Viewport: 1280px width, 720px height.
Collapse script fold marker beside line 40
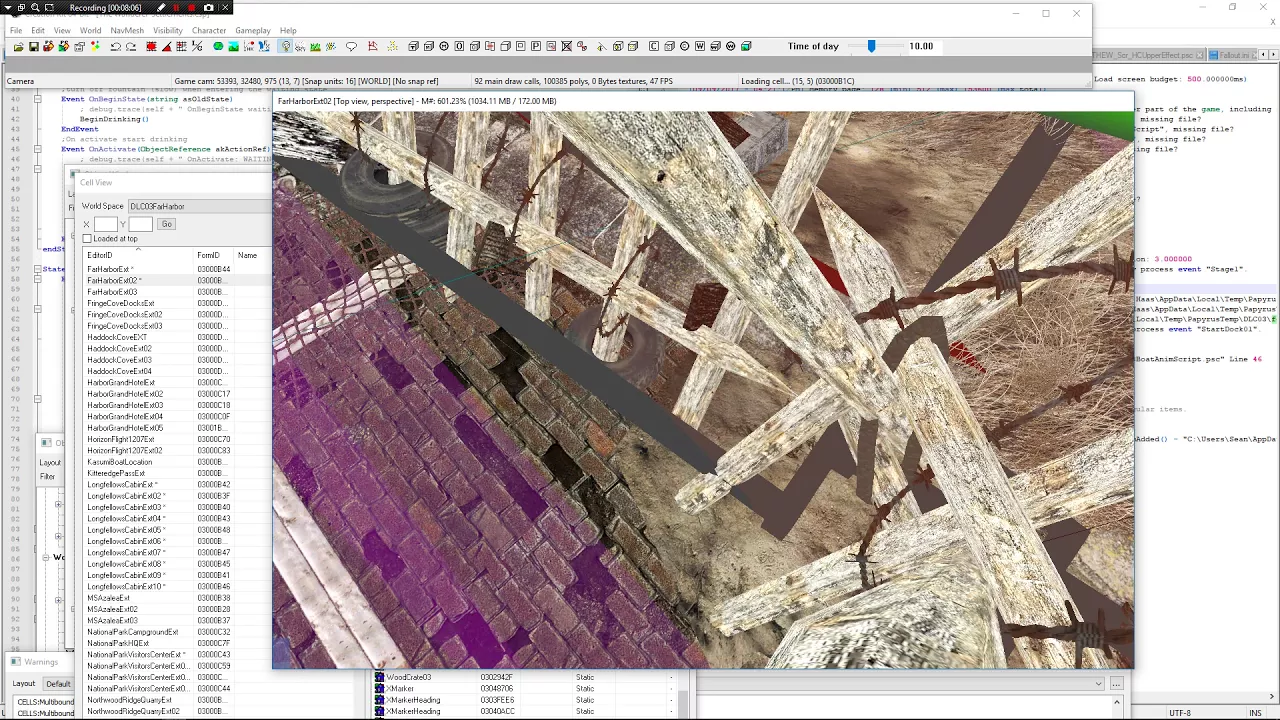[x=37, y=99]
